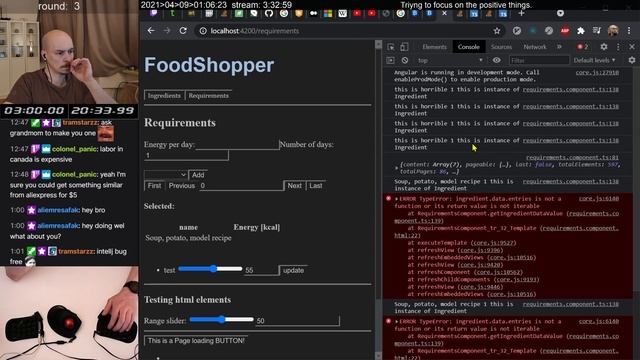Open DevTools three-dot menu
The image size is (640, 360).
coord(618,47)
